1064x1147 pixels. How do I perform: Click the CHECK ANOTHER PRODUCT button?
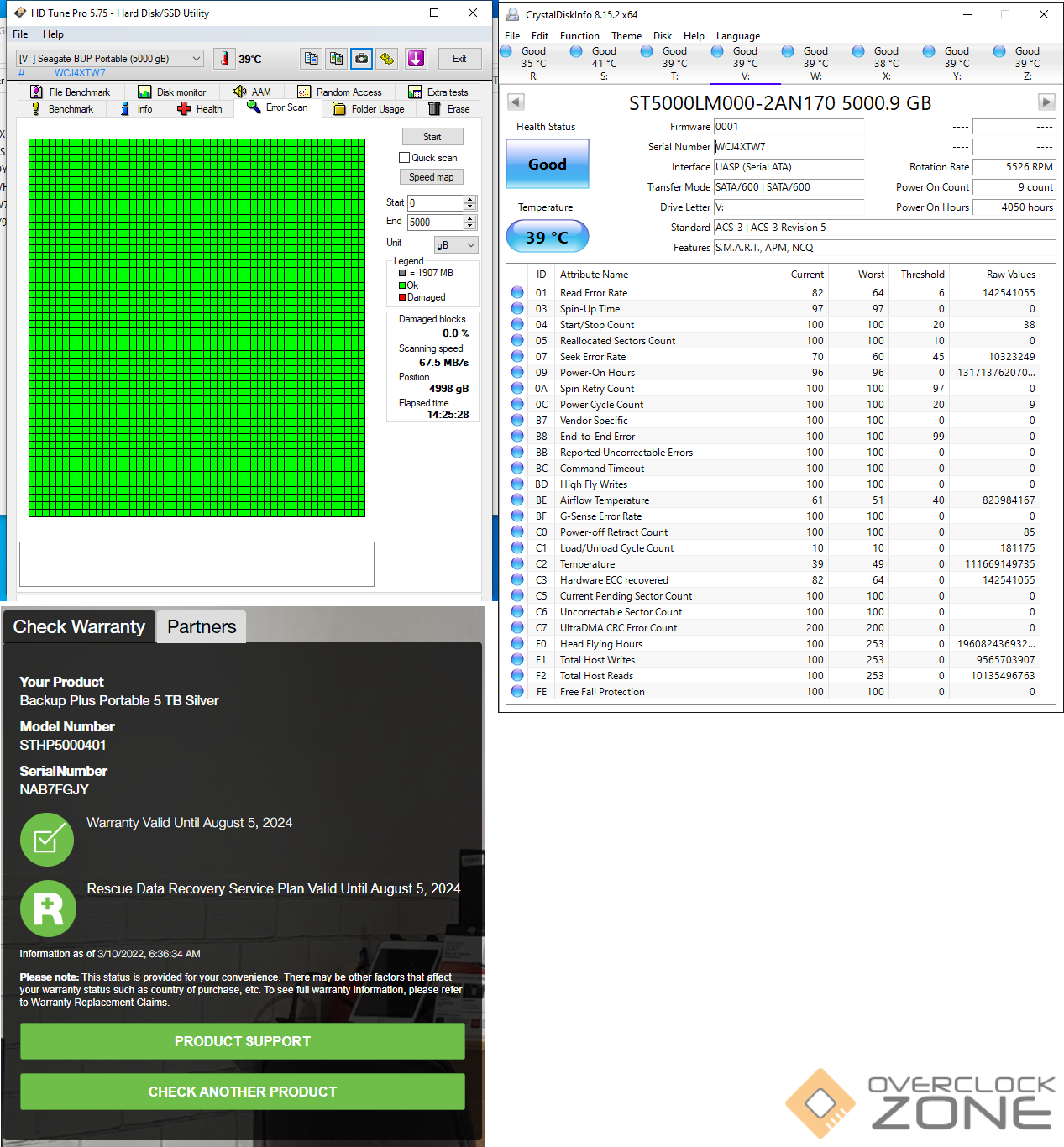[242, 1092]
